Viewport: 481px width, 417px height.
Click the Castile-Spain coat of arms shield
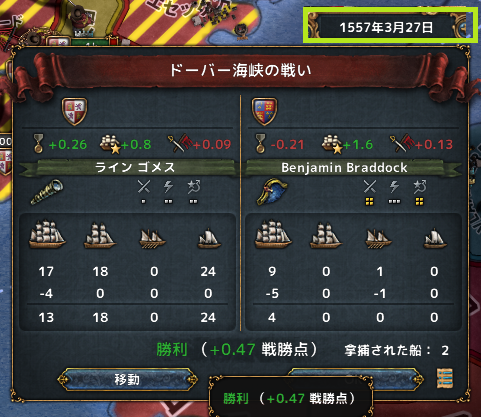74,111
